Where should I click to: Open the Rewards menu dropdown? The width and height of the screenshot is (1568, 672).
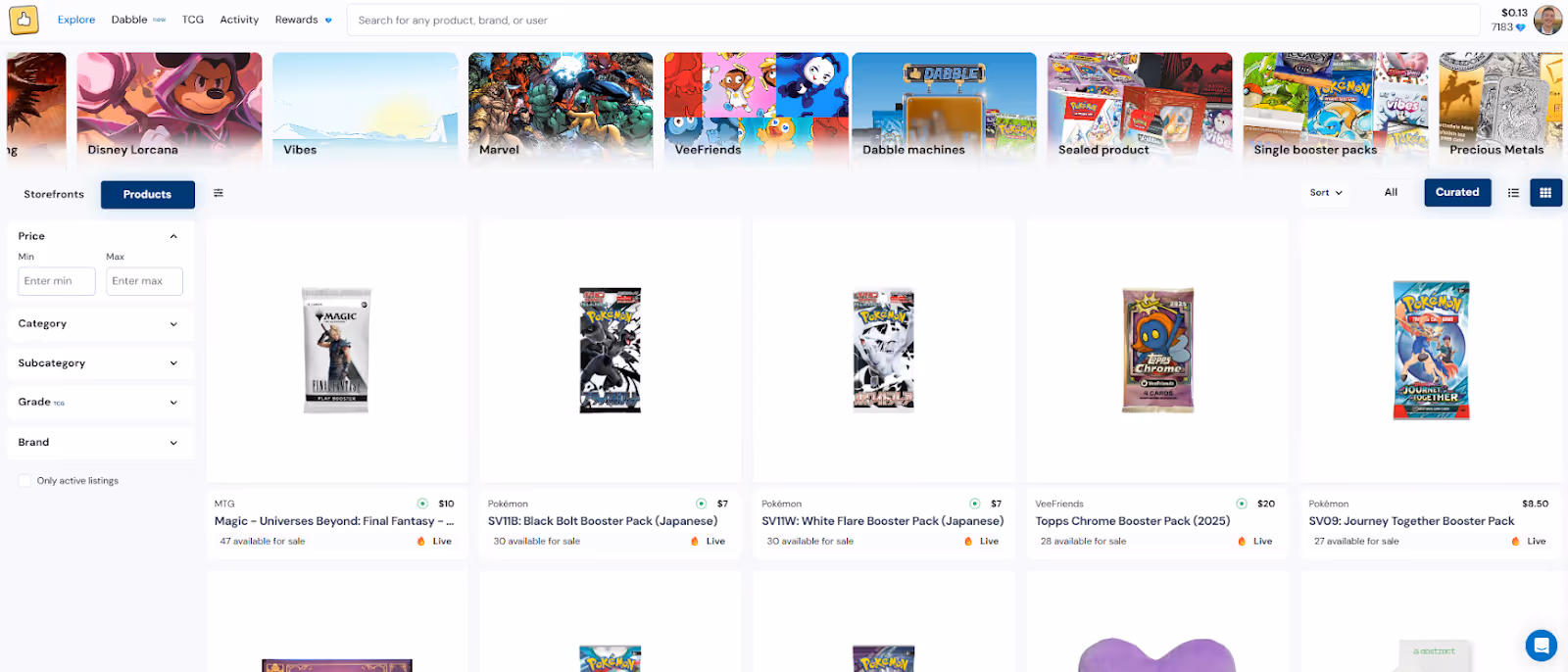point(303,20)
